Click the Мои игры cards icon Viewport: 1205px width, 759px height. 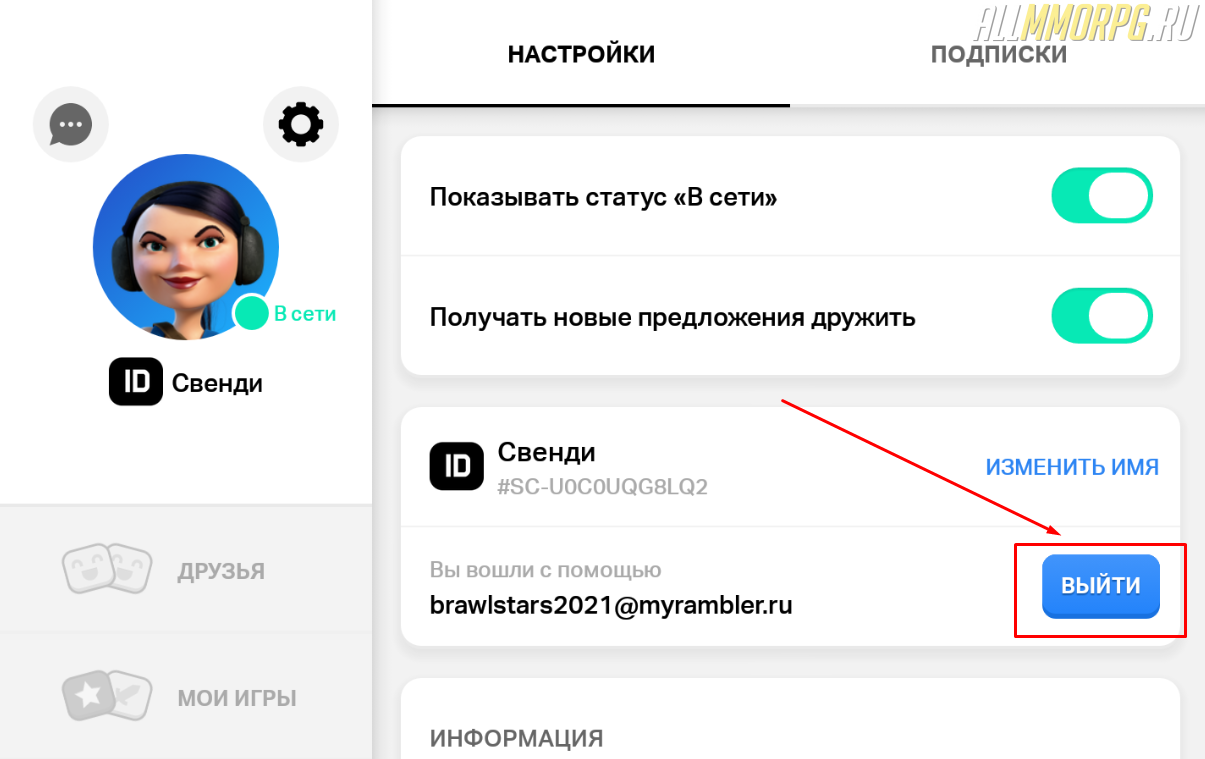107,697
